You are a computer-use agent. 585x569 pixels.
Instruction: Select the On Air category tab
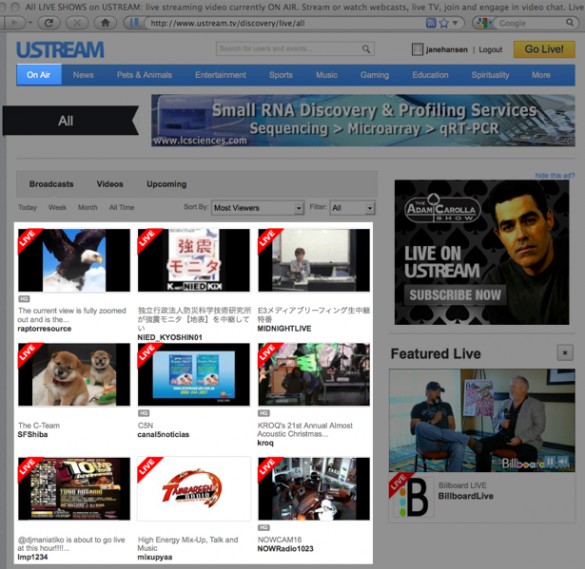(x=39, y=75)
